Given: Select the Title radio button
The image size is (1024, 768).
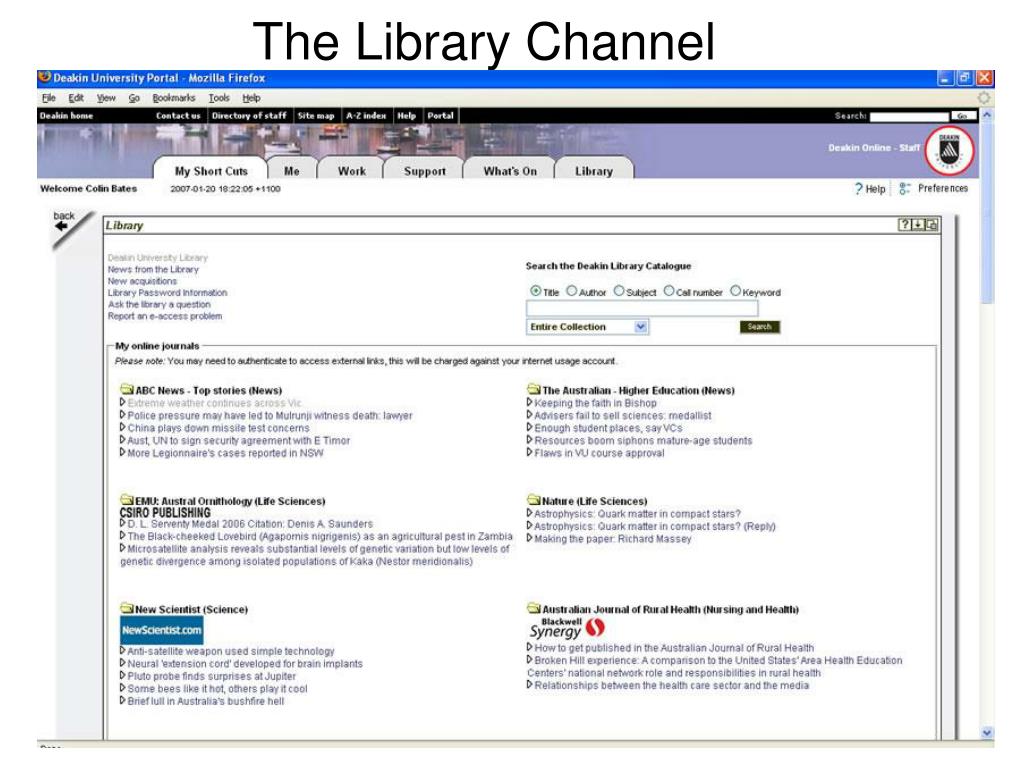Looking at the screenshot, I should [x=536, y=291].
